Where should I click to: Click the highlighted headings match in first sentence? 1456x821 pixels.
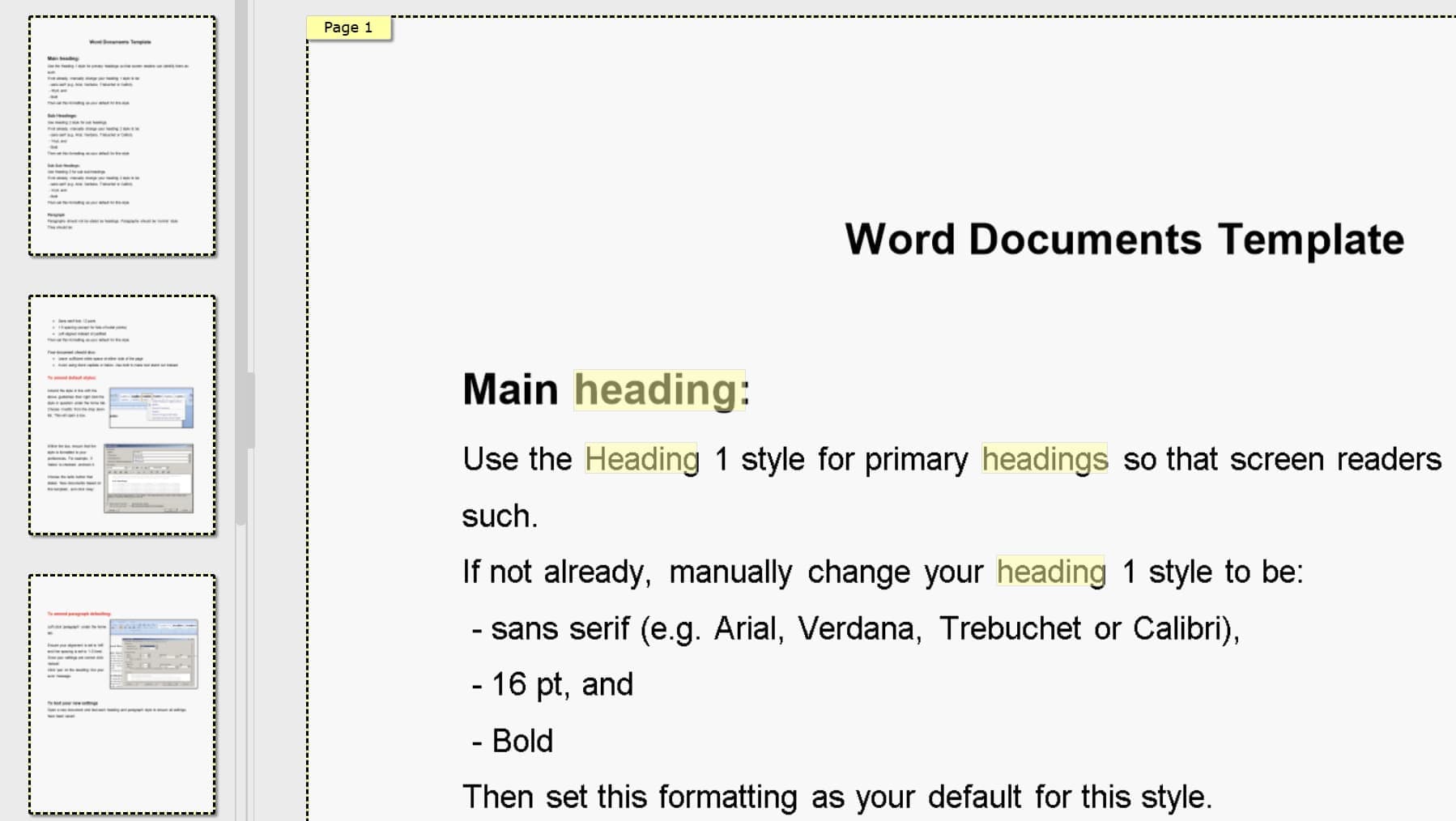click(1045, 459)
